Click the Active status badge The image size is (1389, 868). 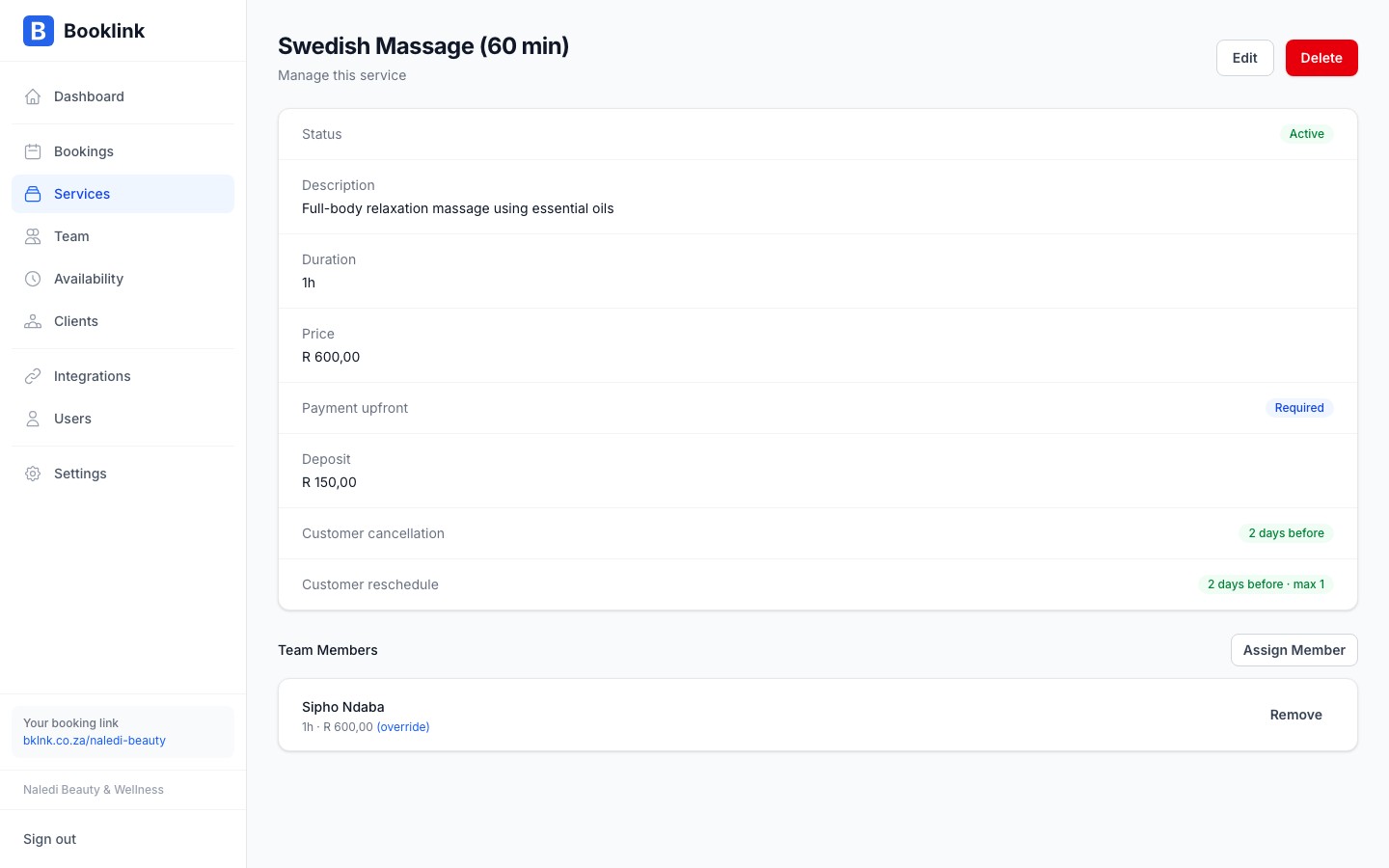click(1306, 134)
